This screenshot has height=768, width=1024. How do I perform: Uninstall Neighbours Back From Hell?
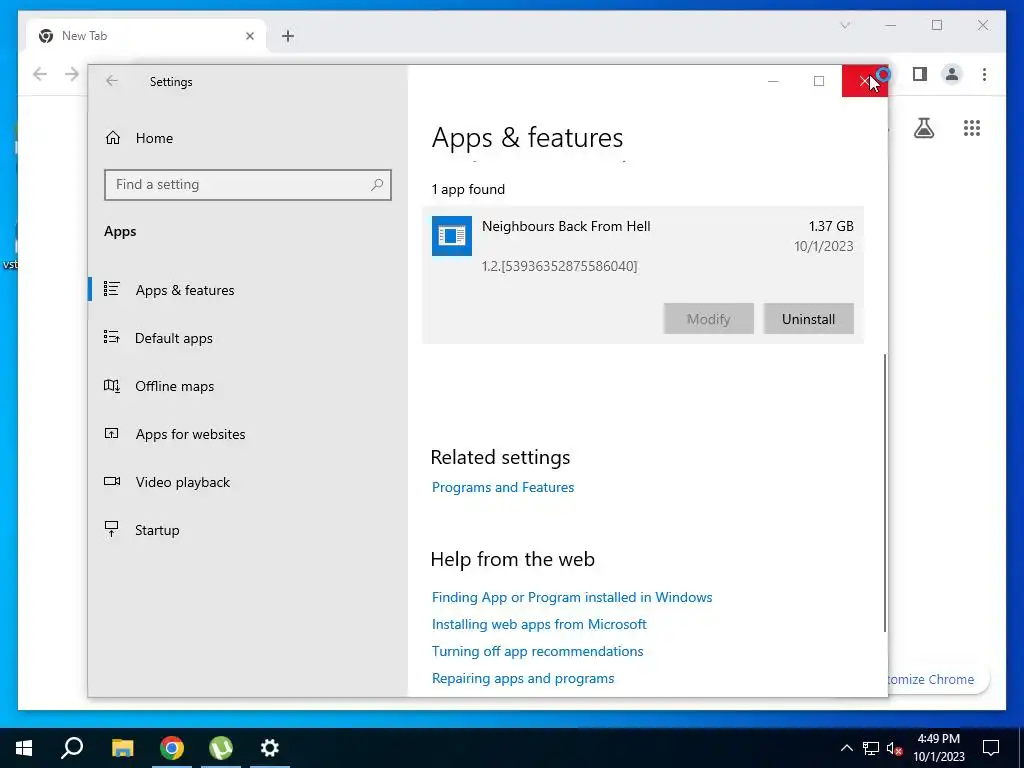808,319
